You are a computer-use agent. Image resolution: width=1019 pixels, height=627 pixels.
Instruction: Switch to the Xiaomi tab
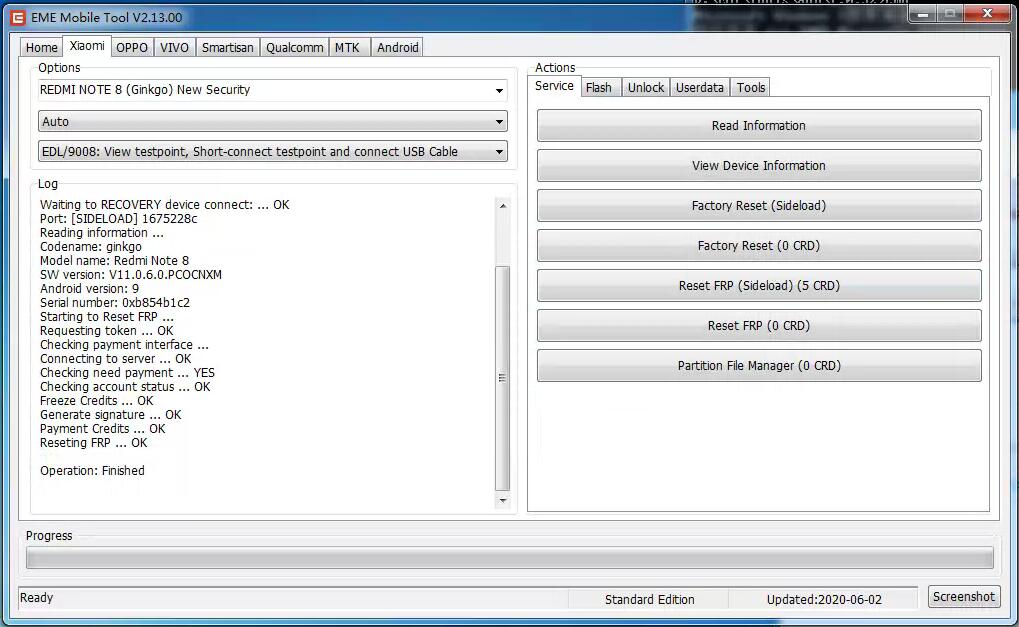coord(87,46)
